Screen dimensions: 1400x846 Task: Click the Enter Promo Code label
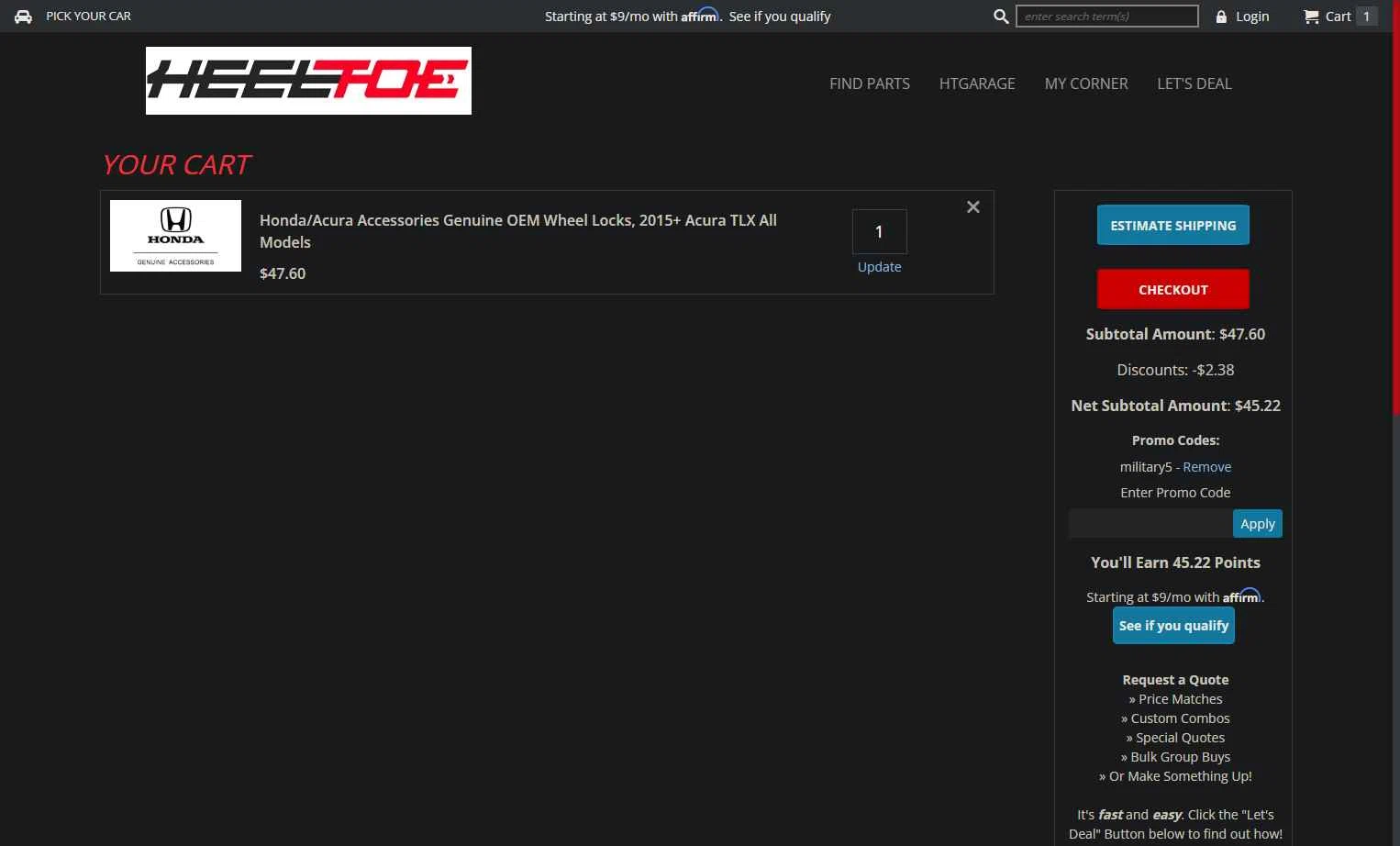click(1175, 493)
